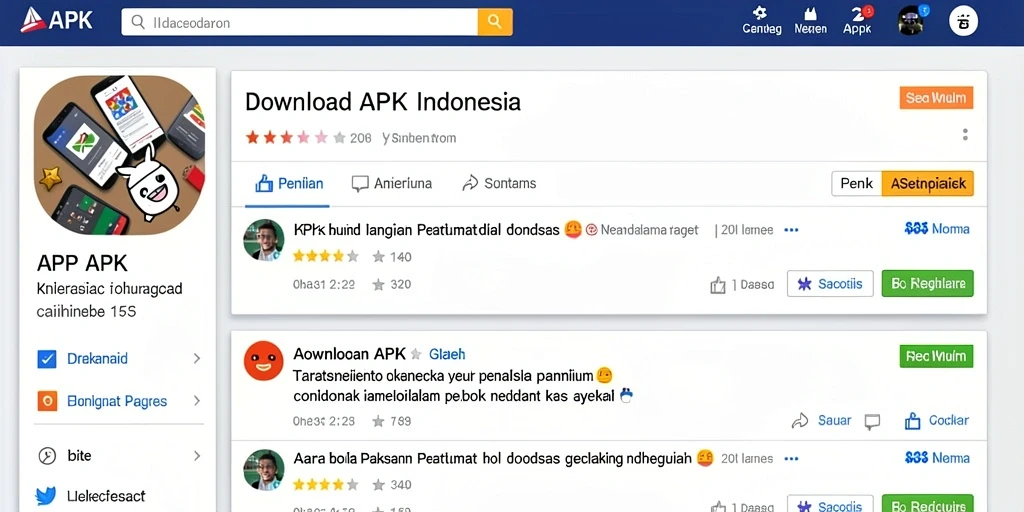Open avatar of Aara boila Paksann review
This screenshot has width=1024, height=512.
(x=264, y=470)
